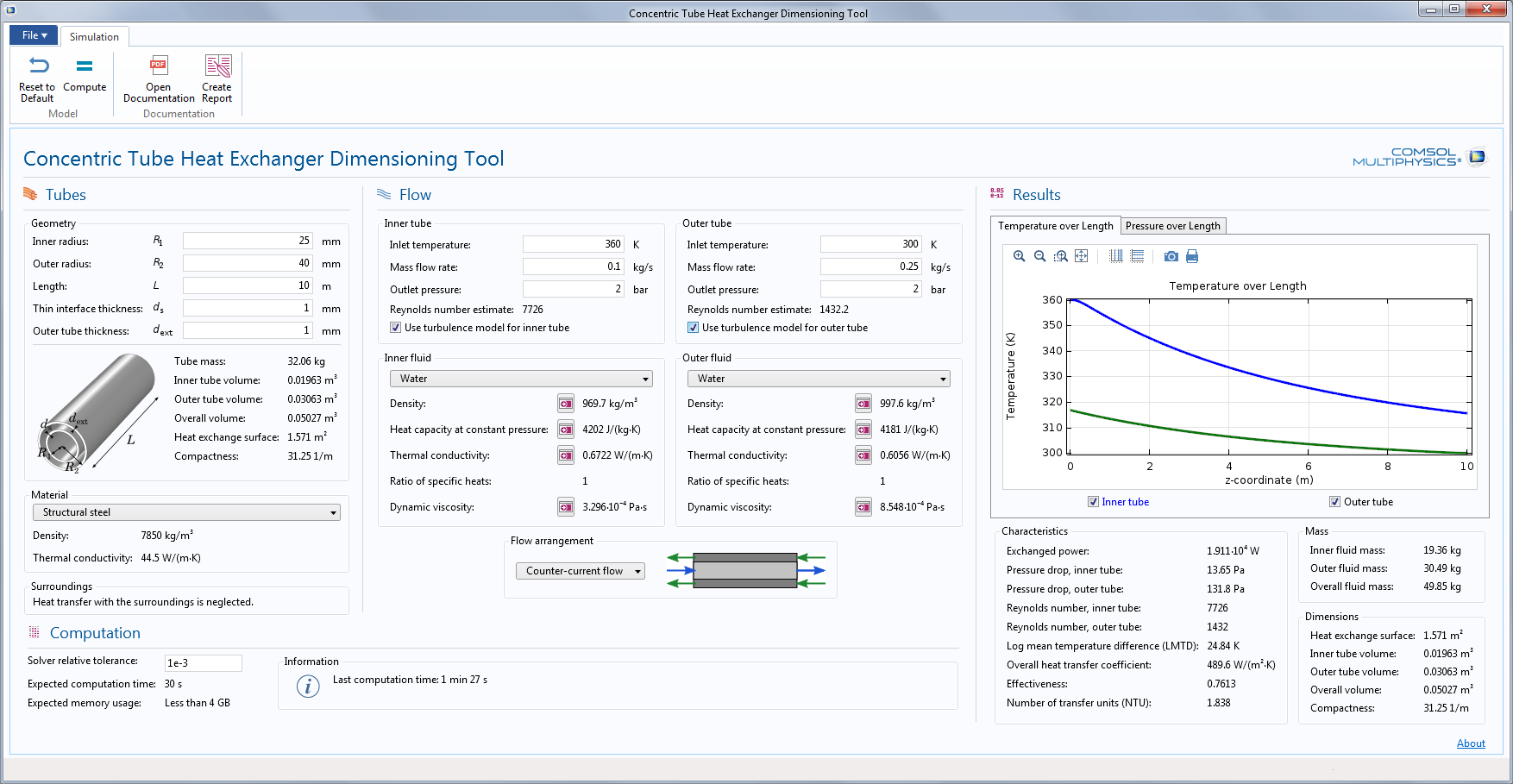Click Last computation time message
This screenshot has height=784, width=1513.
[x=410, y=680]
